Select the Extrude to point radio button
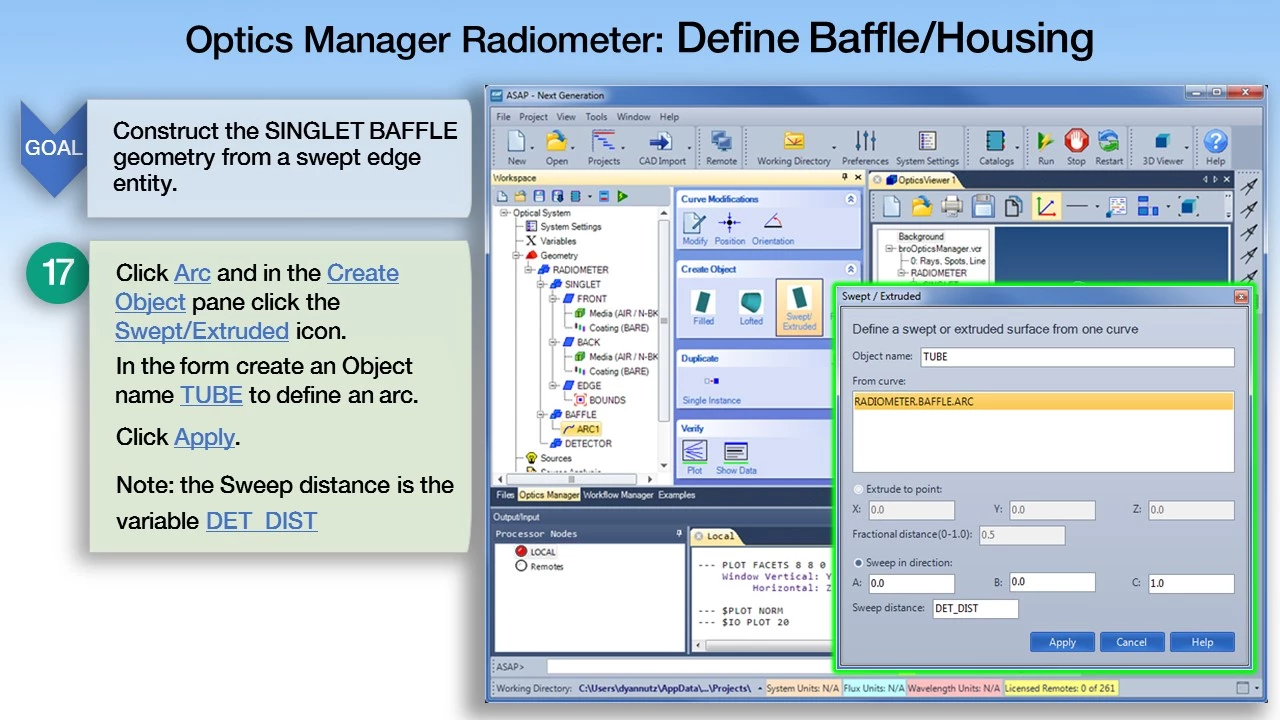Viewport: 1280px width, 720px height. pos(858,490)
